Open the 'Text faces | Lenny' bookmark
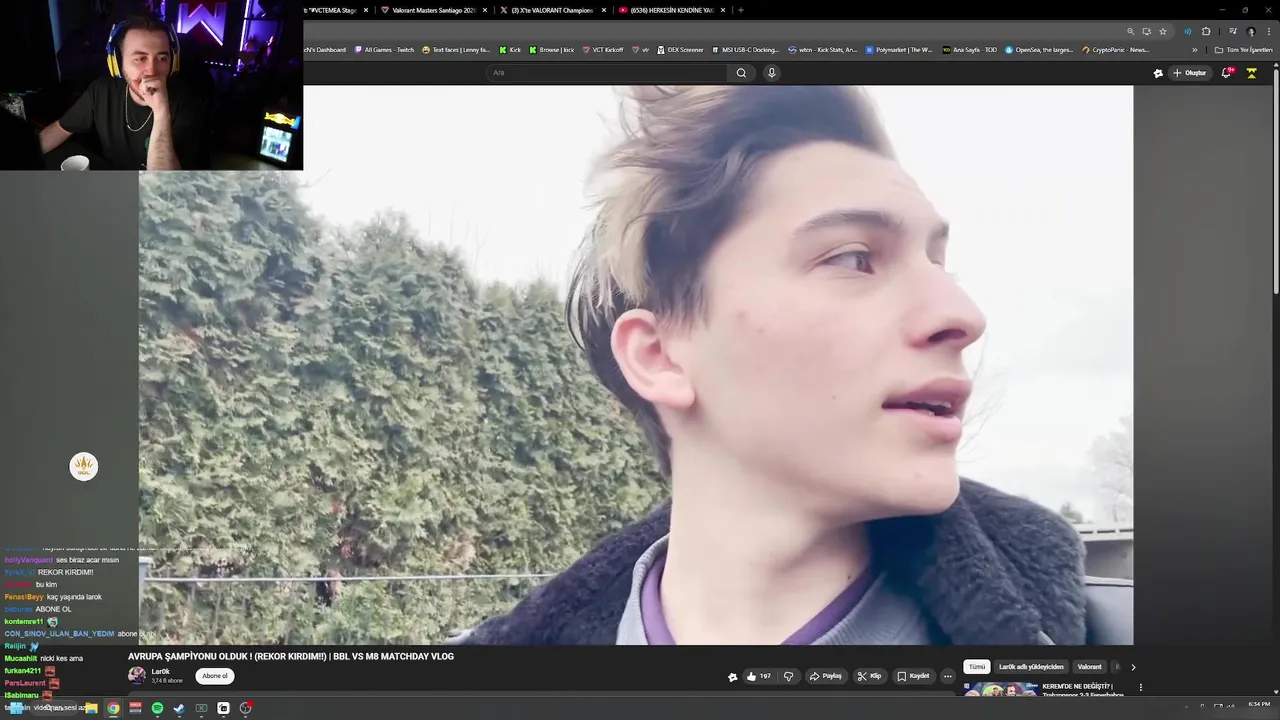Viewport: 1280px width, 720px height. 456,50
